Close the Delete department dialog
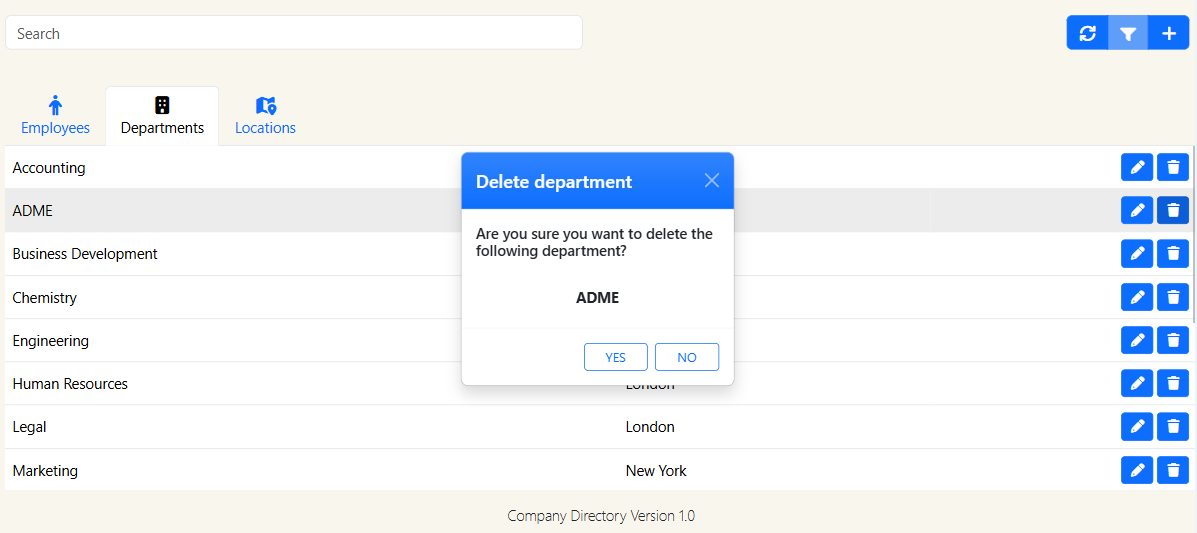The height and width of the screenshot is (533, 1197). coord(712,181)
